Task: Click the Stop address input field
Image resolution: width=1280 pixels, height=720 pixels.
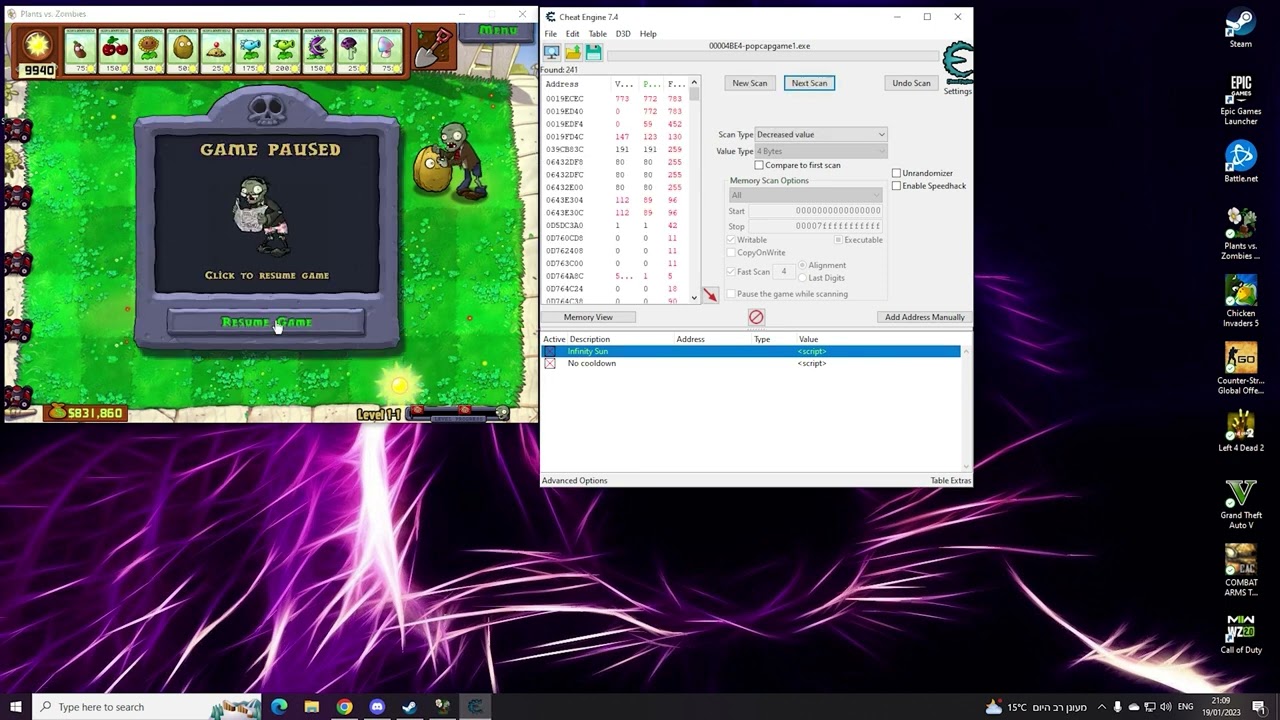Action: (815, 226)
